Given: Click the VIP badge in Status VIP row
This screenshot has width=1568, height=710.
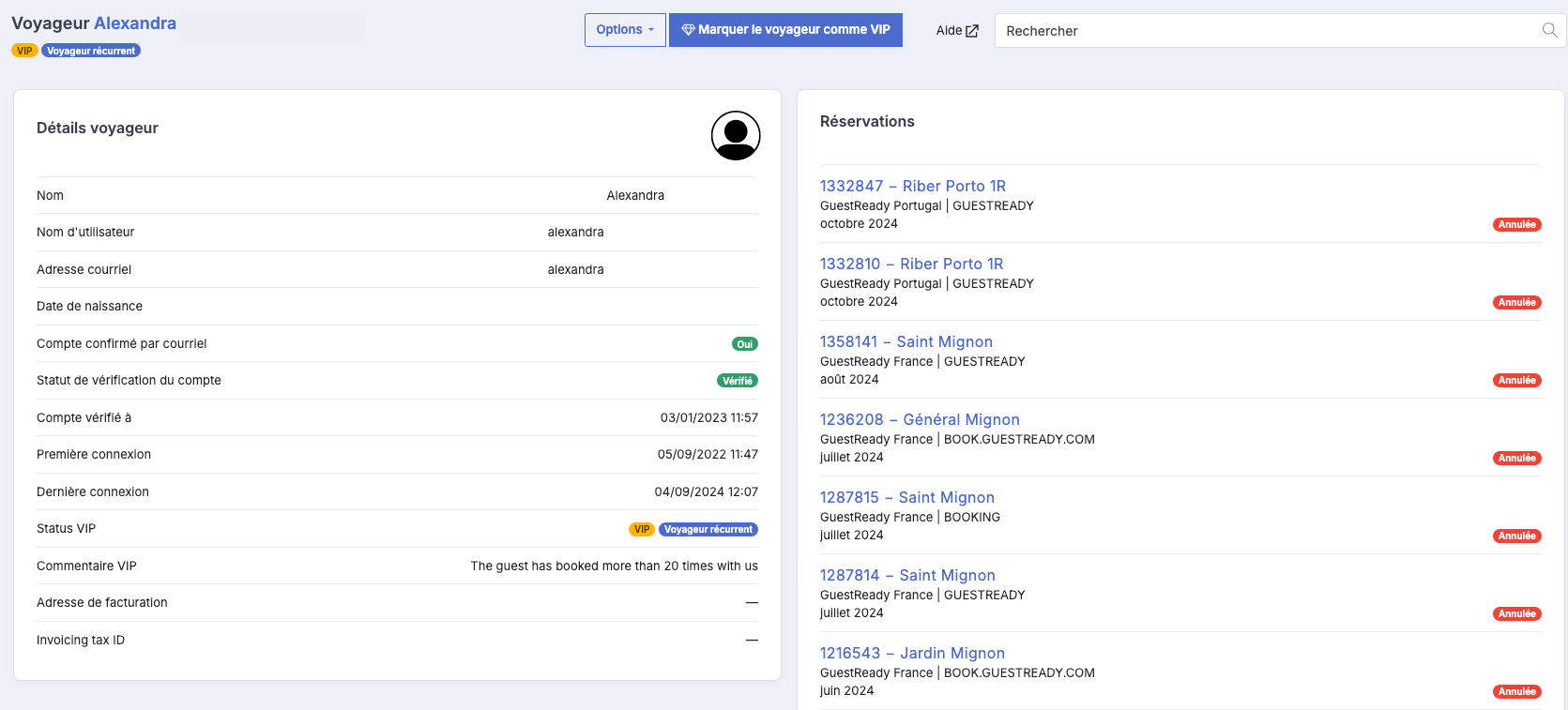Looking at the screenshot, I should click(642, 529).
